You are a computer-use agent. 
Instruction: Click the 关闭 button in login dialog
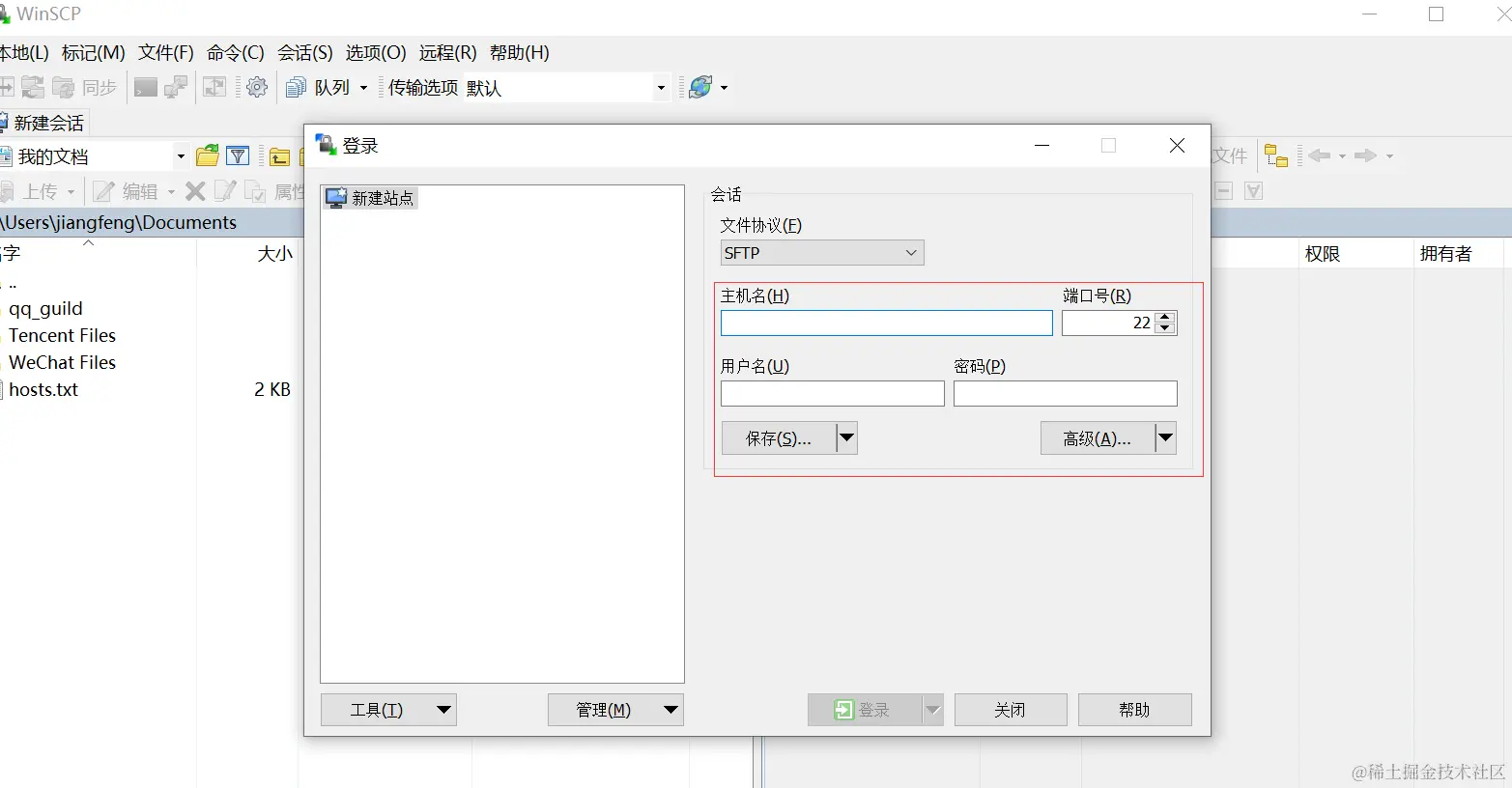pyautogui.click(x=1011, y=710)
